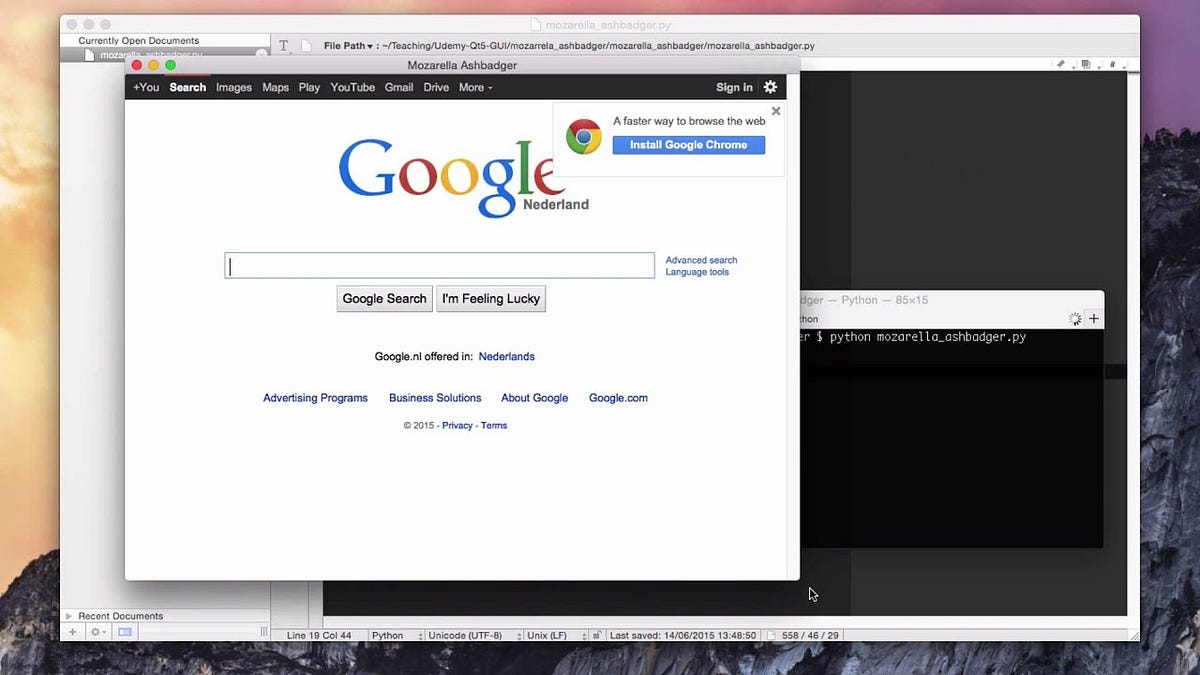Collapse the Recent Documents section
Viewport: 1200px width, 675px height.
click(x=70, y=616)
